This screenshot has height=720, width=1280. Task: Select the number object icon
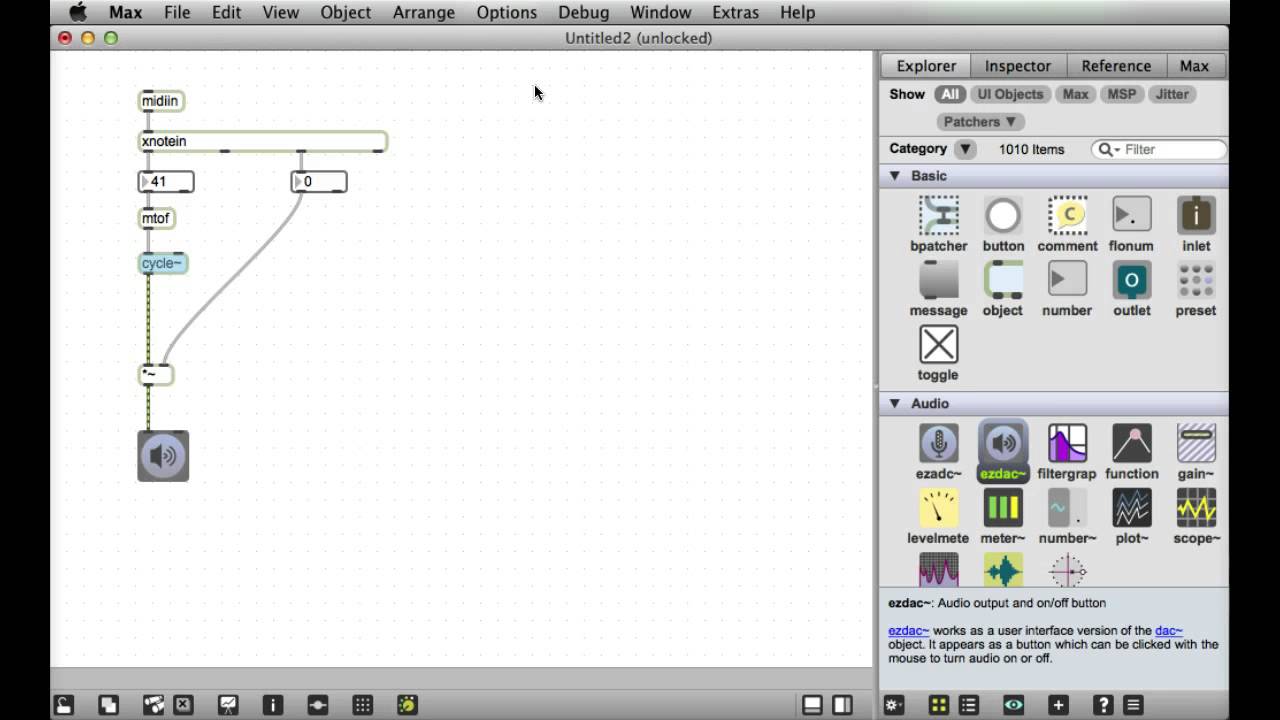click(x=1067, y=280)
